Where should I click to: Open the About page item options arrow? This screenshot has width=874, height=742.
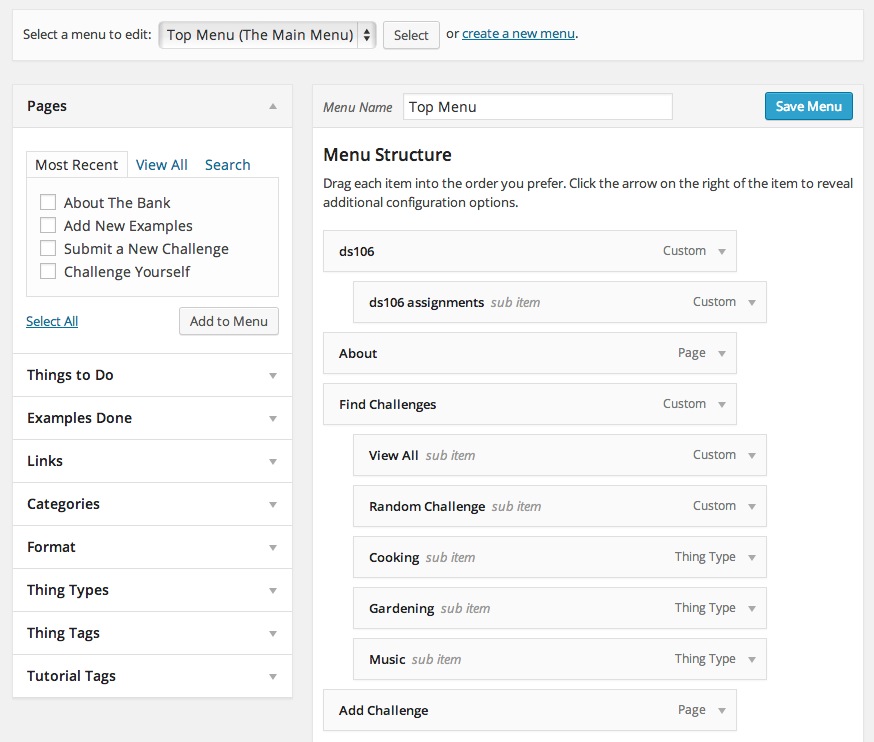(722, 353)
